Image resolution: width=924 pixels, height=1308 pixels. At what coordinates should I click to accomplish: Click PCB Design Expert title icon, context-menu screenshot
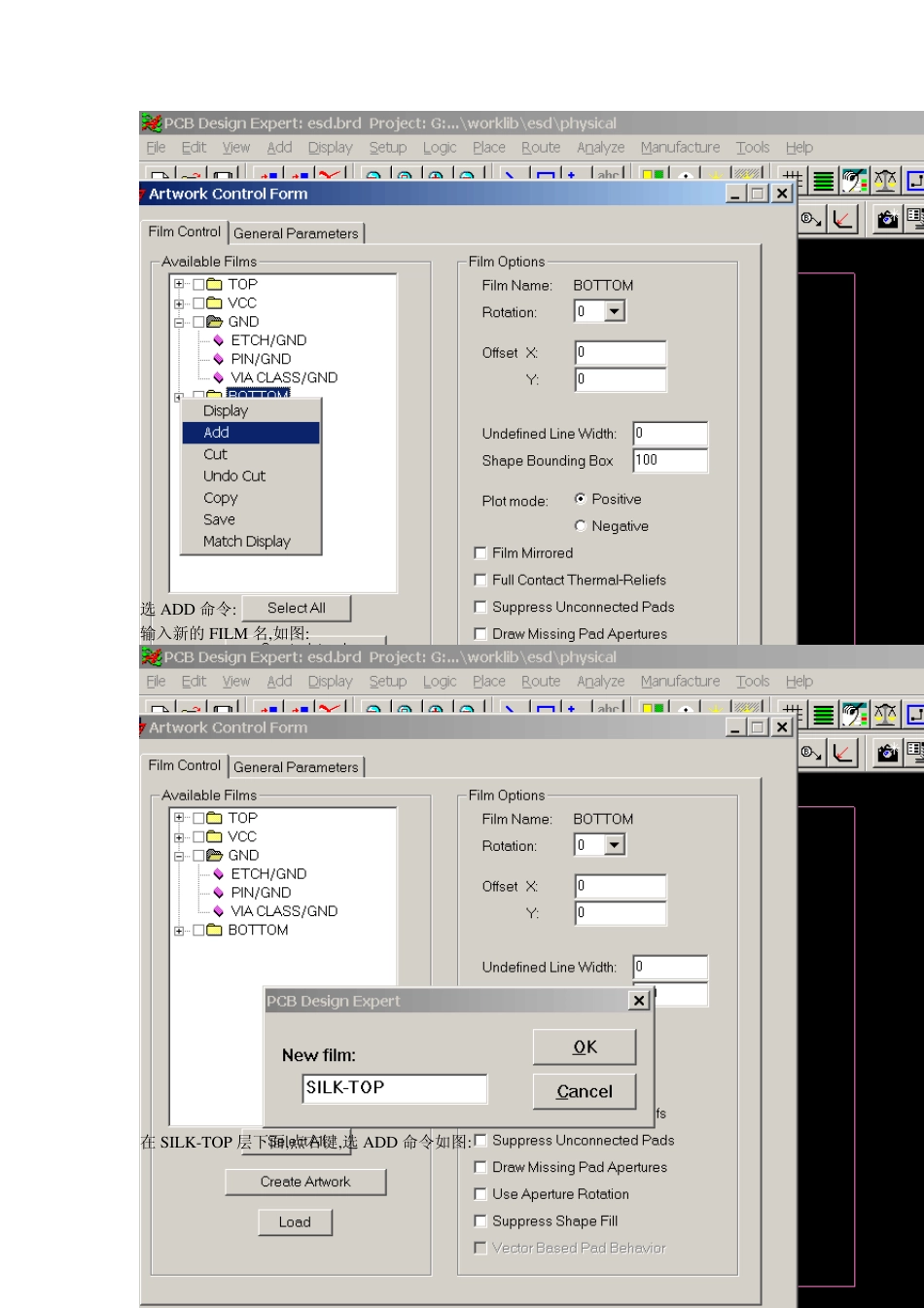tap(151, 124)
